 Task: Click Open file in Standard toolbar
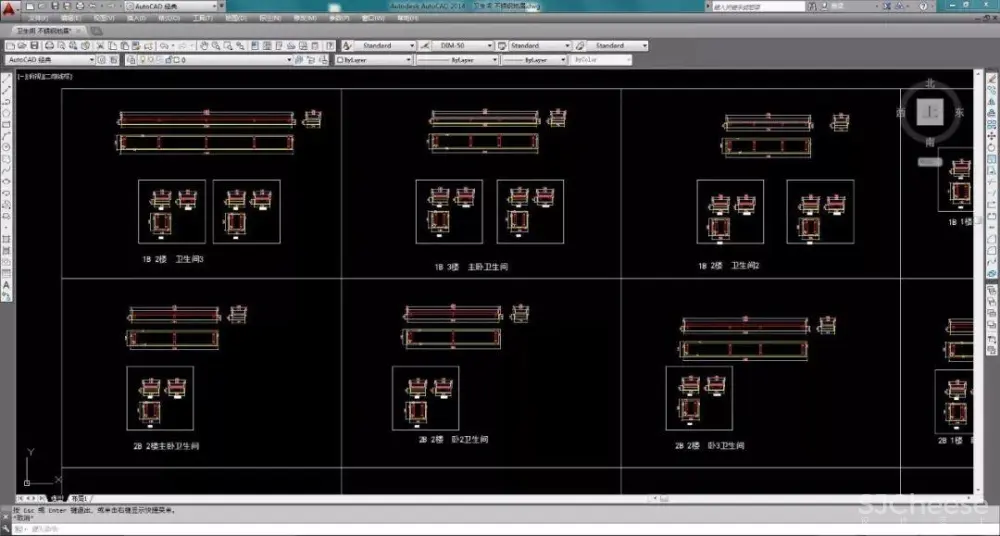[x=22, y=46]
